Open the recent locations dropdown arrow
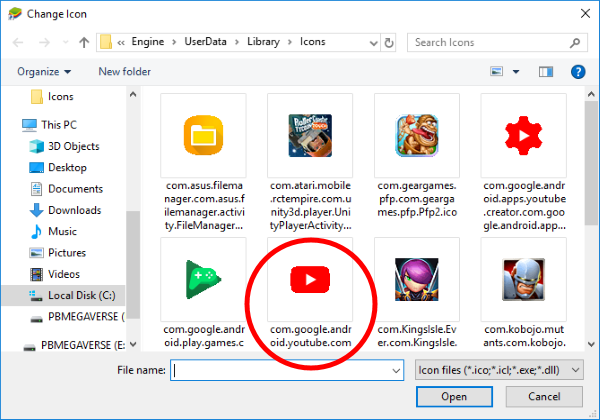The image size is (600, 420). tap(65, 42)
